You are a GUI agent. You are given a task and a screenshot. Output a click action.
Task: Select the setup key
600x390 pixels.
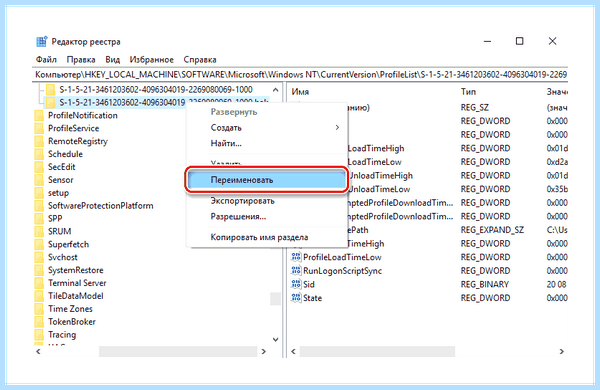[58, 193]
